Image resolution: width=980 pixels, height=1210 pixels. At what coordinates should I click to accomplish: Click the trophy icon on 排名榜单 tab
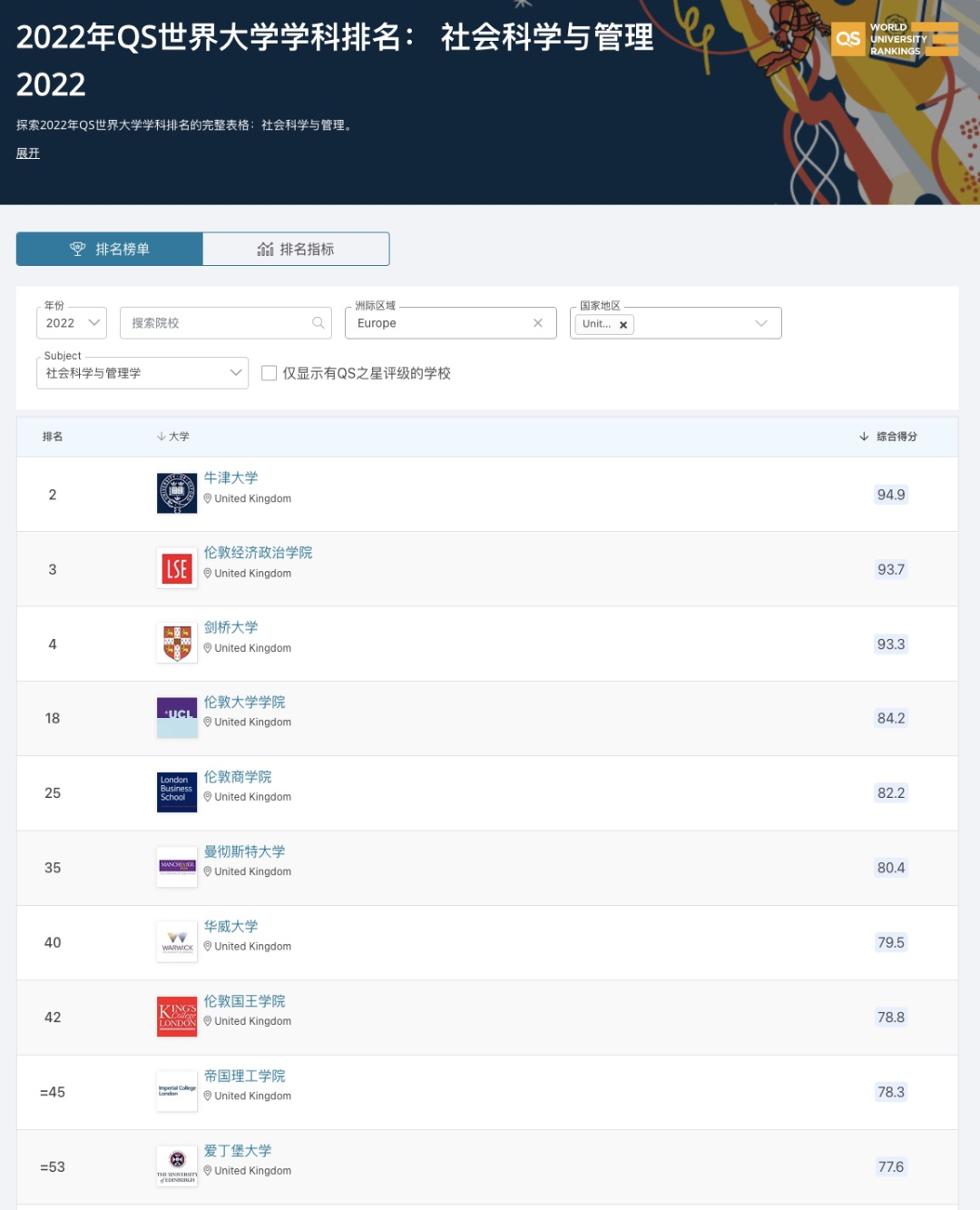click(x=78, y=249)
